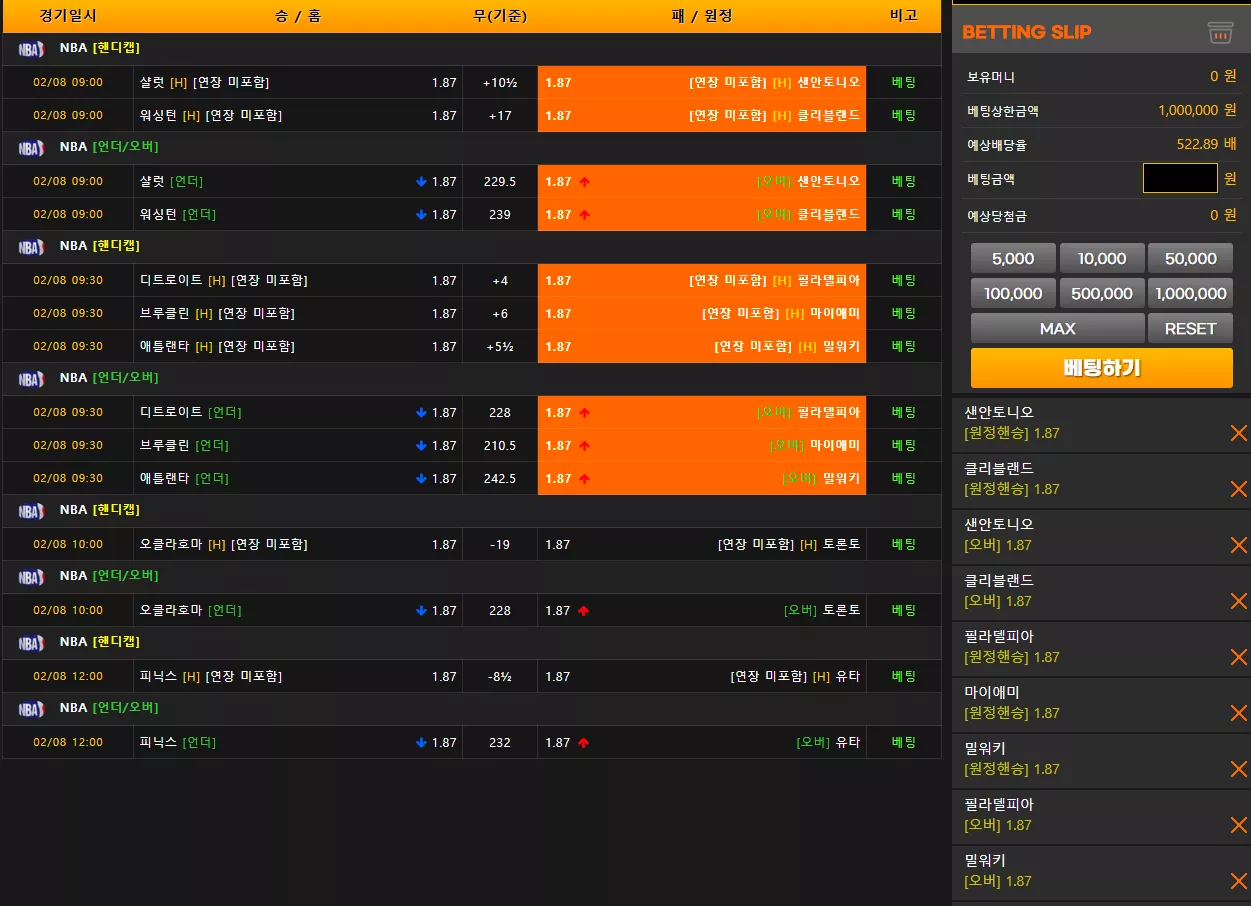1251x906 pixels.
Task: Select 피닉스 [언더] 232
Action: 298,743
